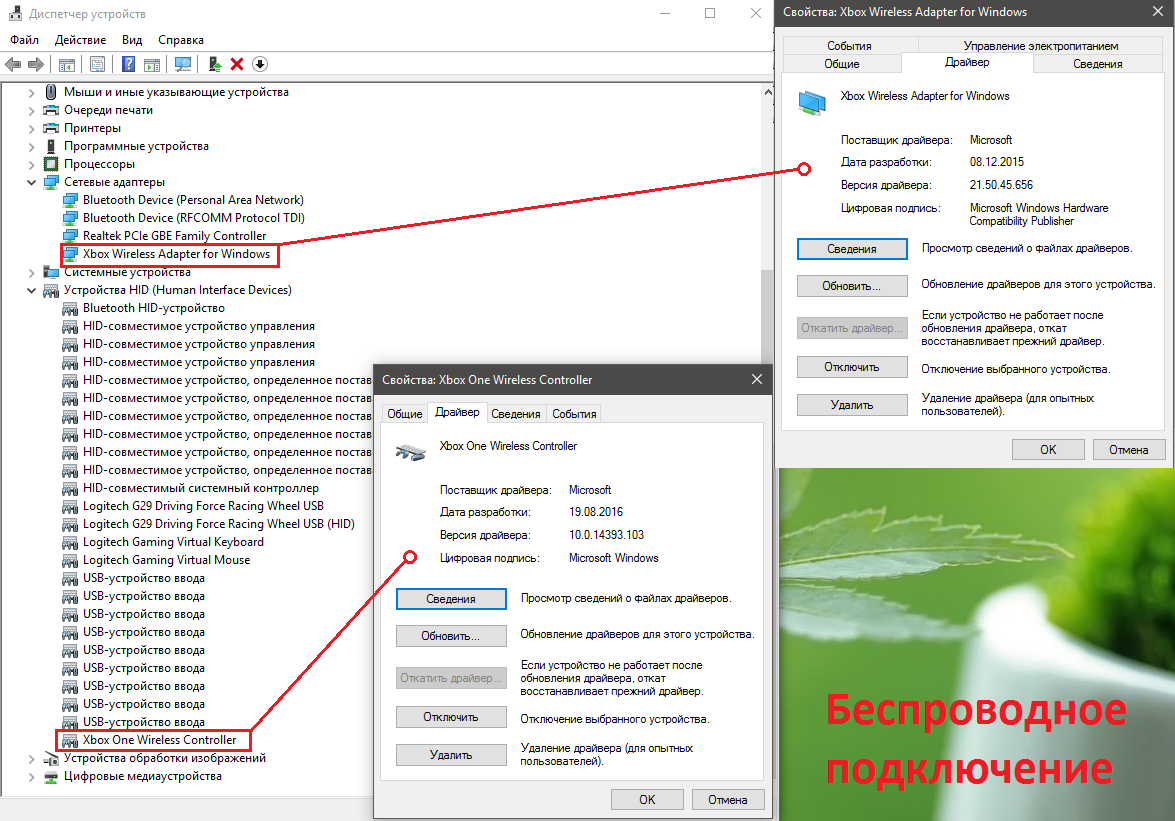Click the icon beside Цифровые медиаустройства
Image resolution: width=1175 pixels, height=821 pixels.
[x=51, y=777]
